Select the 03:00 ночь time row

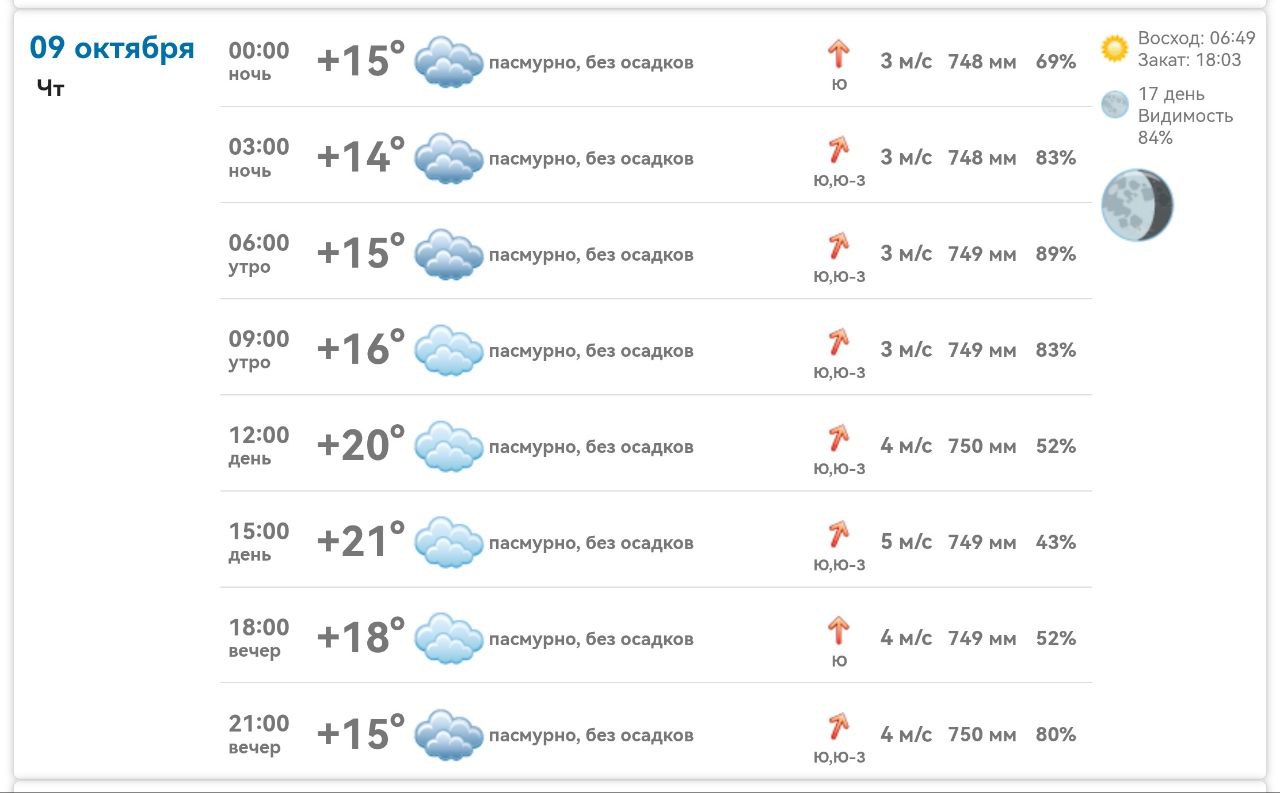click(x=259, y=157)
